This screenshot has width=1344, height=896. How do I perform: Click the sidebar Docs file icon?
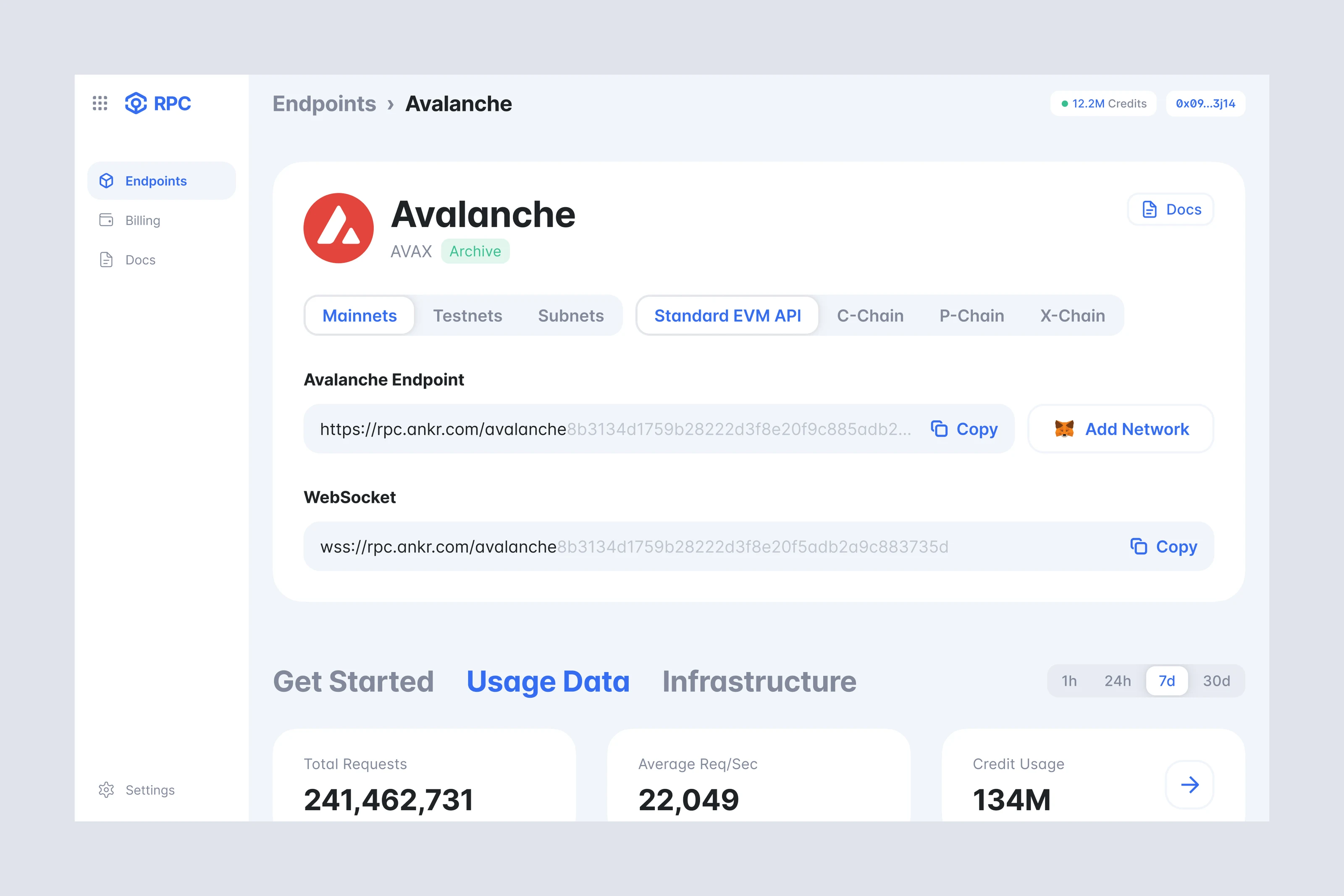106,260
